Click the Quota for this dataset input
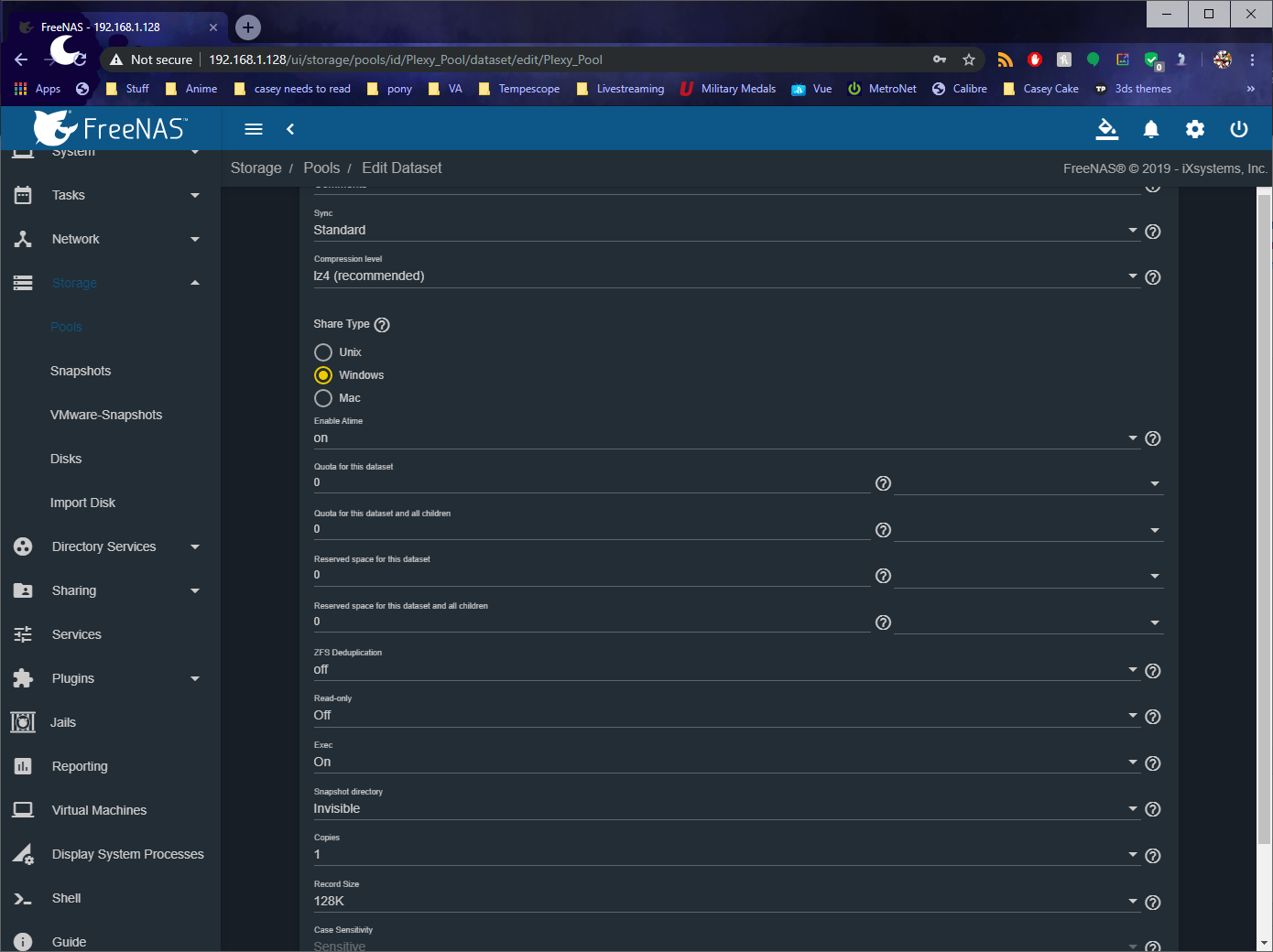 tap(592, 482)
